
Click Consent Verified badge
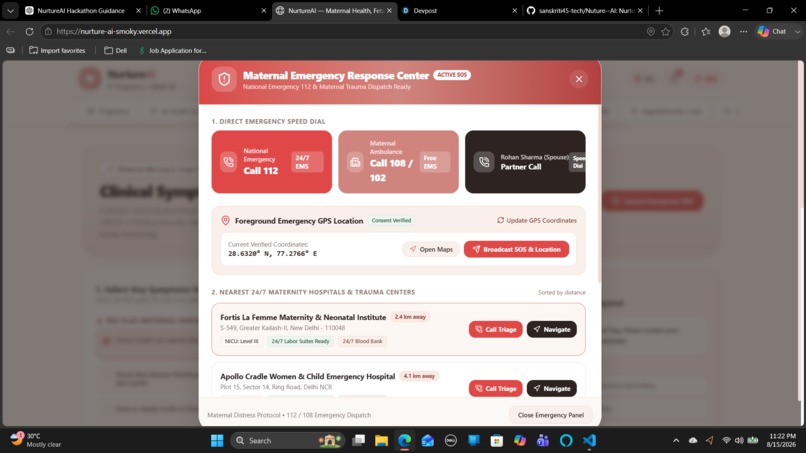391,221
